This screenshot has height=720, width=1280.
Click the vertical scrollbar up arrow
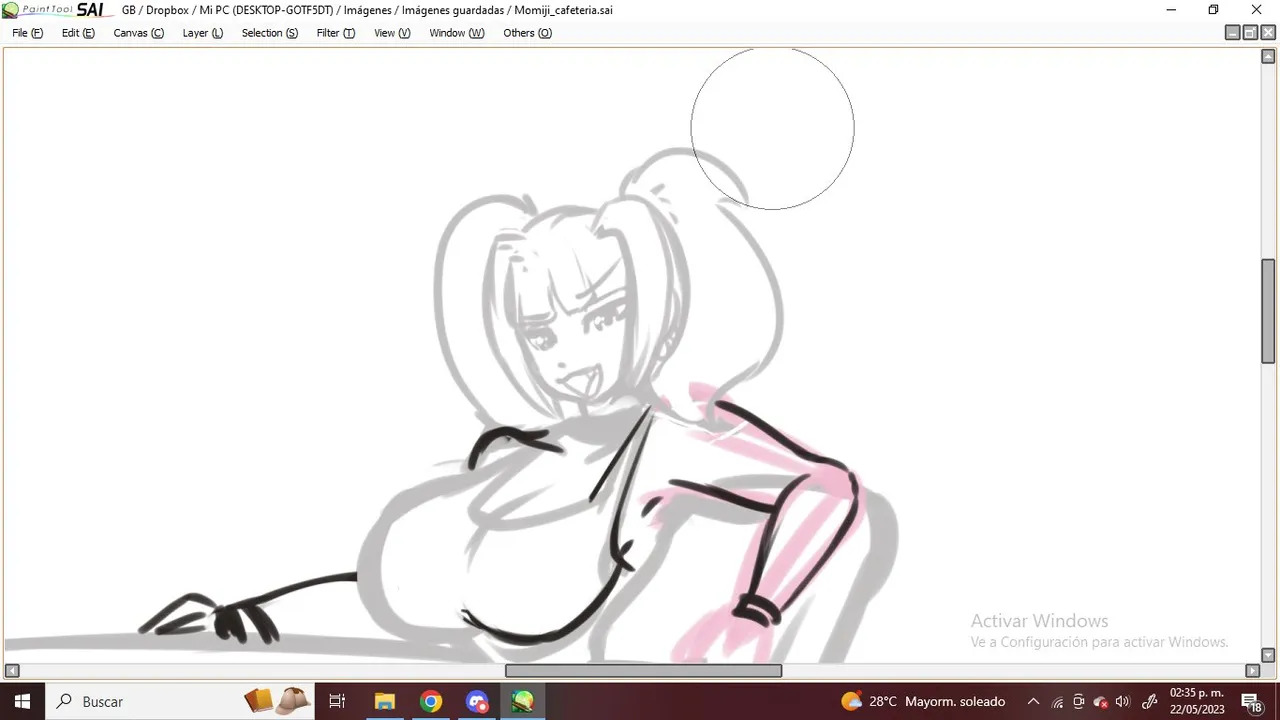coord(1268,56)
